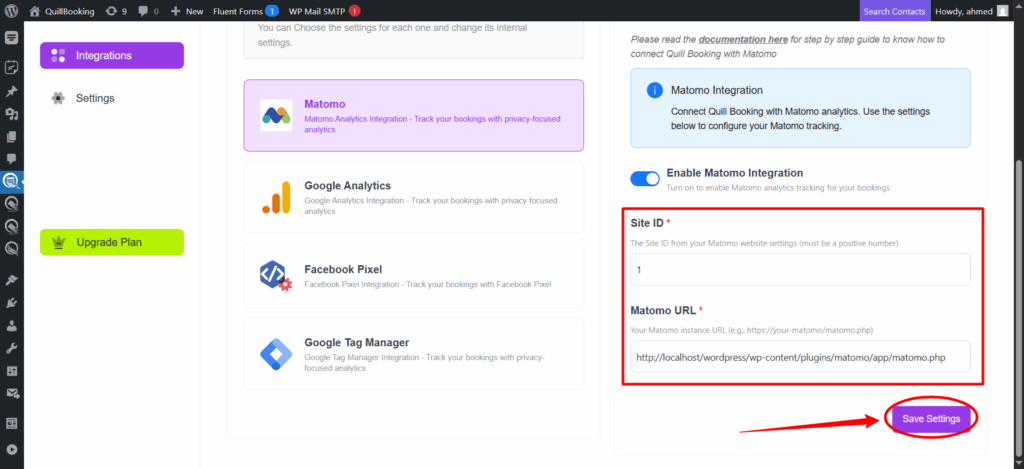The height and width of the screenshot is (469, 1024).
Task: Click the Matomo URL input field
Action: point(800,357)
